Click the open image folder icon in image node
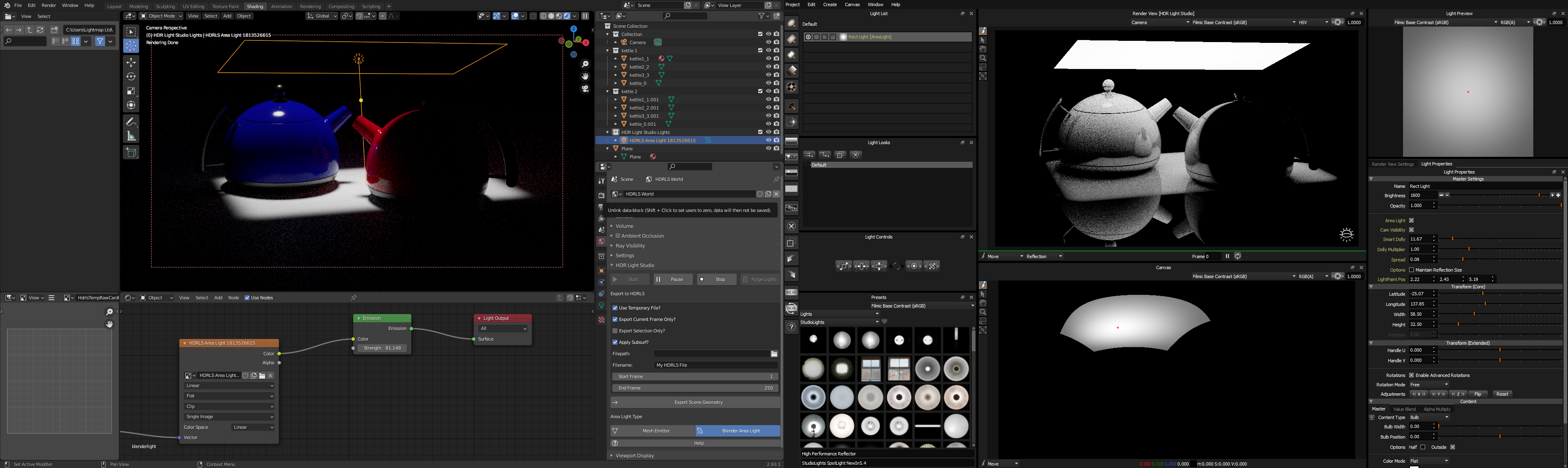This screenshot has width=1568, height=468. point(262,375)
